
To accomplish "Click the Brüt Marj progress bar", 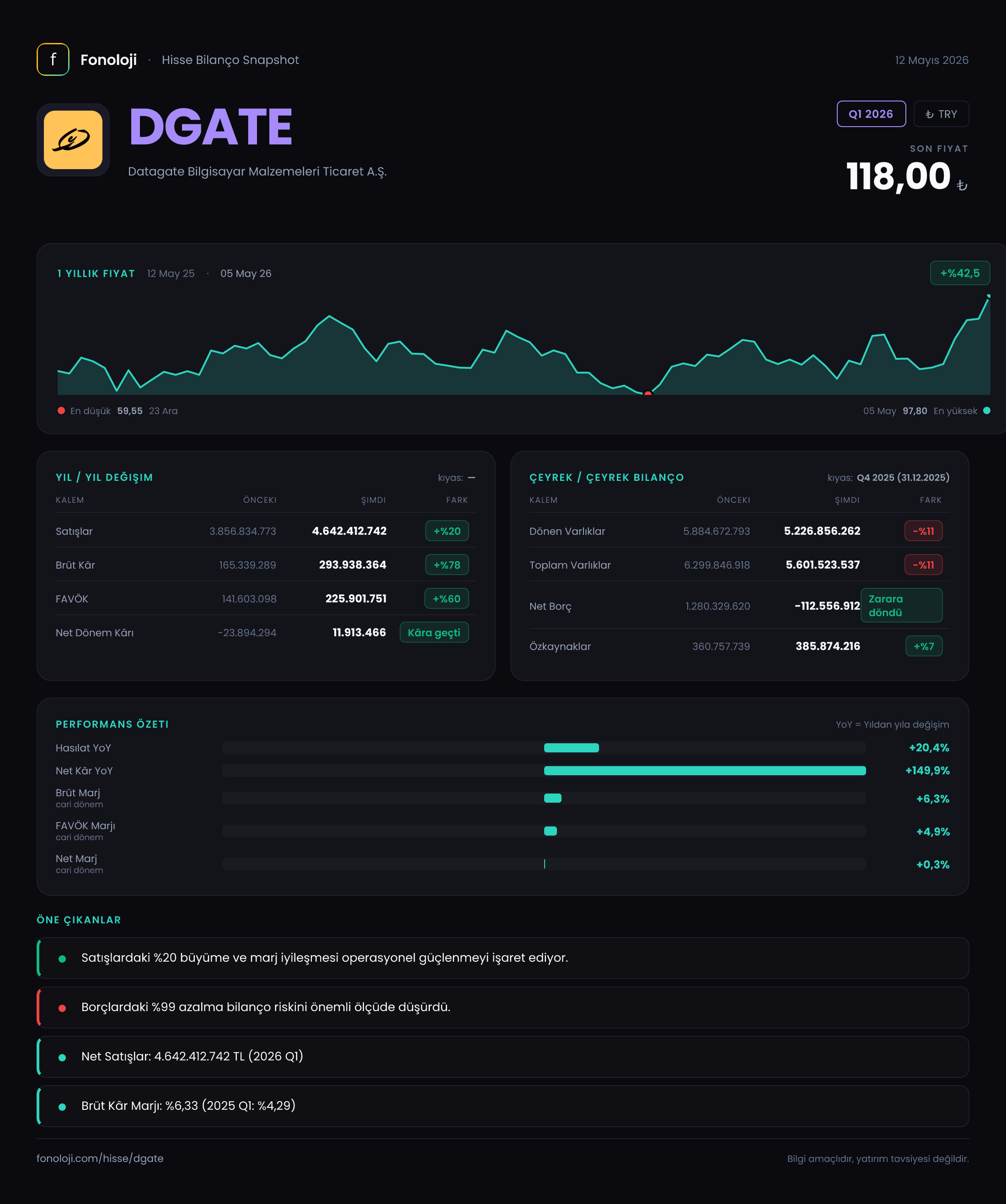I will click(544, 798).
